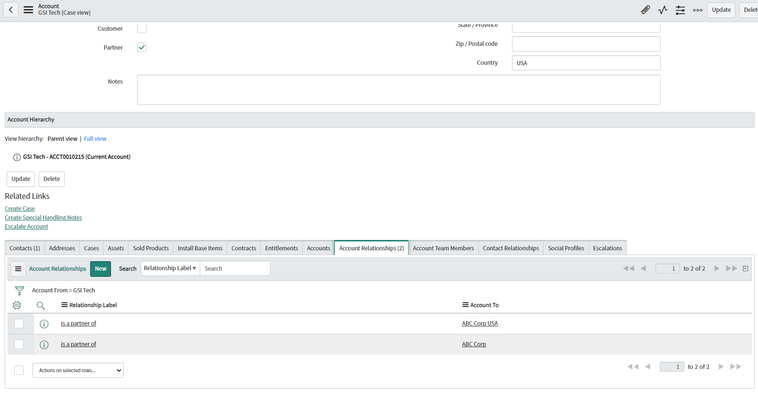The height and width of the screenshot is (393, 758).
Task: Toggle column search magnifier icon in list
Action: point(41,305)
